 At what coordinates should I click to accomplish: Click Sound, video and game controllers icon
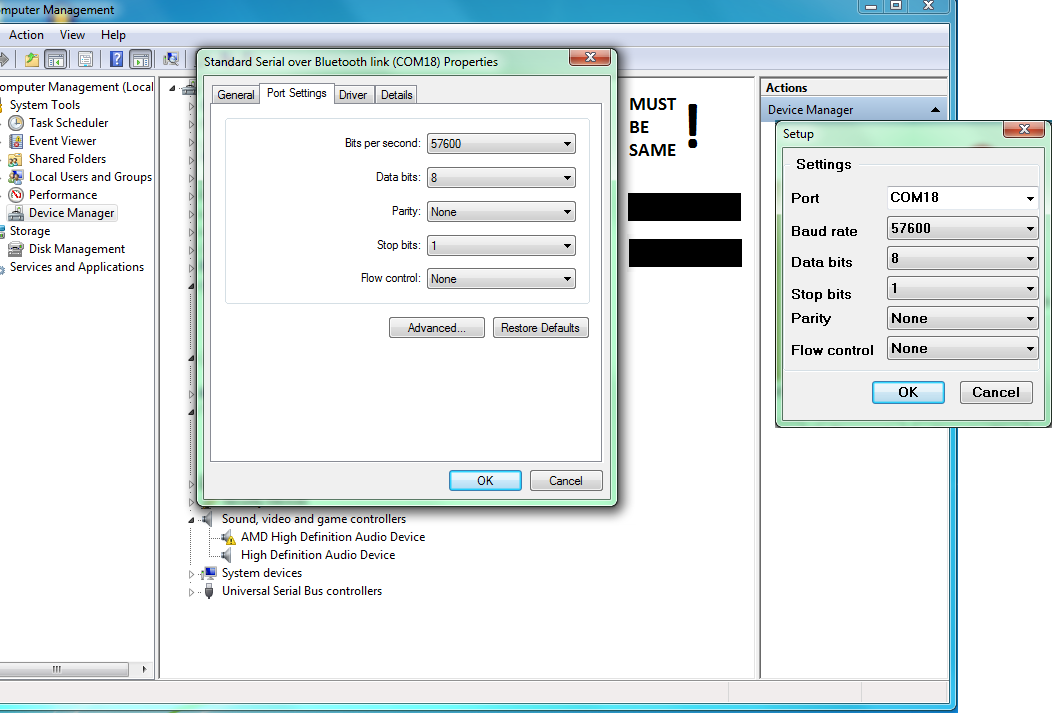pos(208,519)
